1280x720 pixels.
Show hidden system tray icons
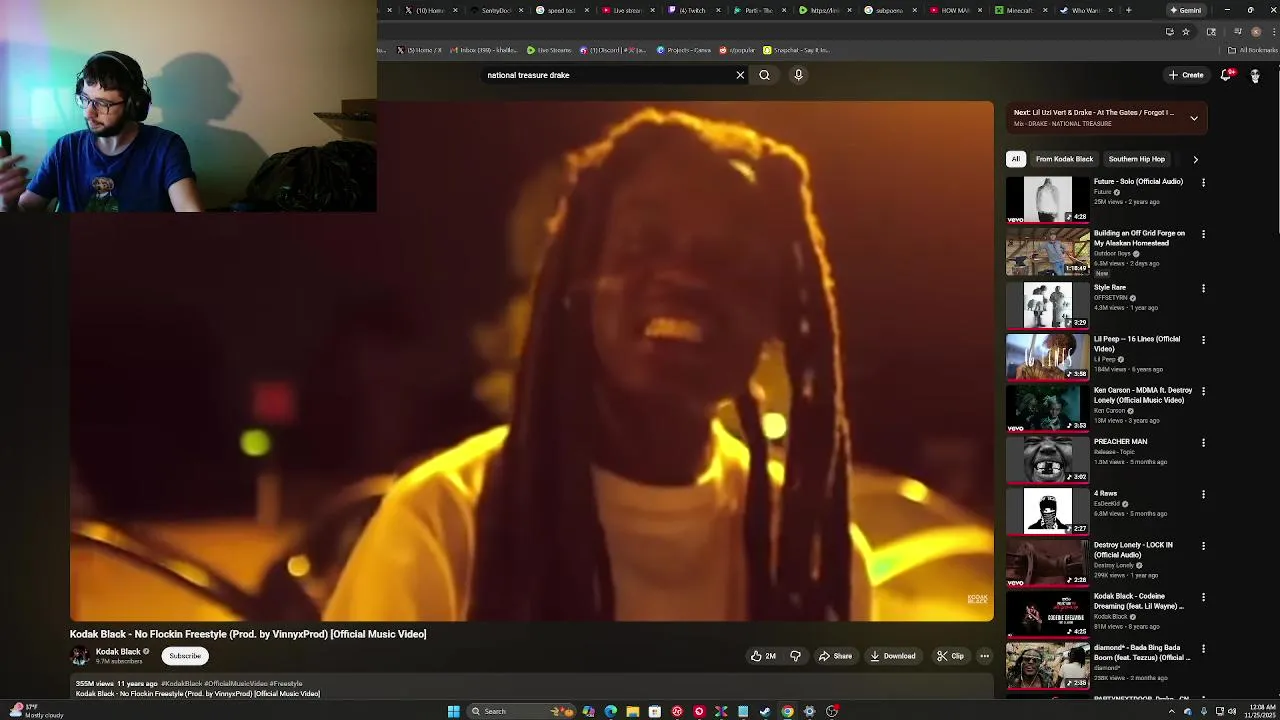1172,711
